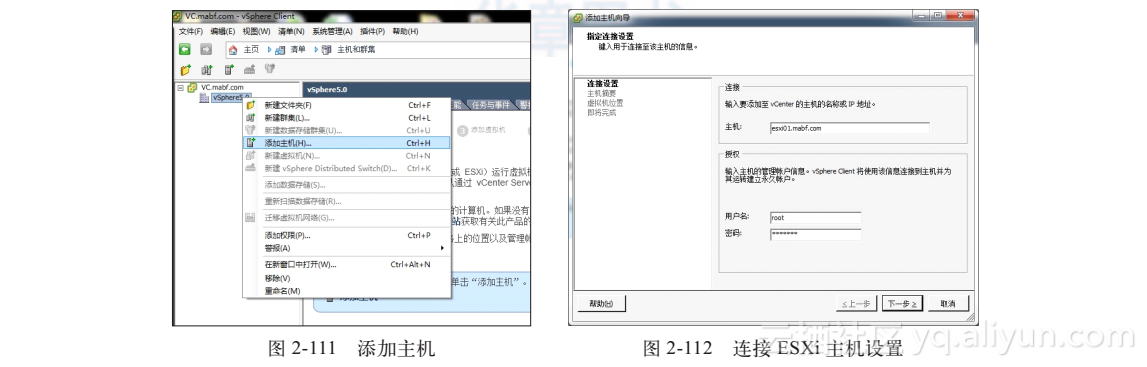Click the 密码 password field
The height and width of the screenshot is (367, 1147).
pyautogui.click(x=815, y=235)
